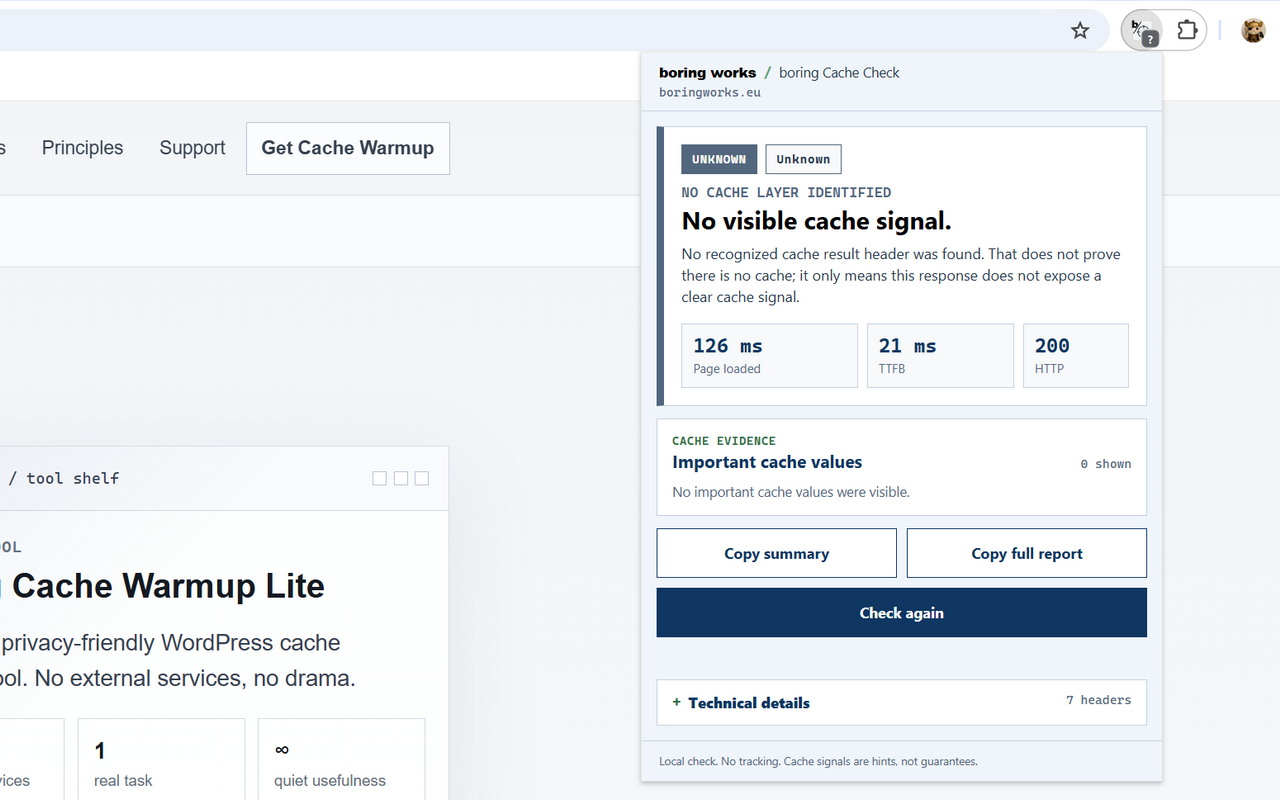Screen dimensions: 1280x800
Task: Click the boring works brand name
Action: [708, 72]
